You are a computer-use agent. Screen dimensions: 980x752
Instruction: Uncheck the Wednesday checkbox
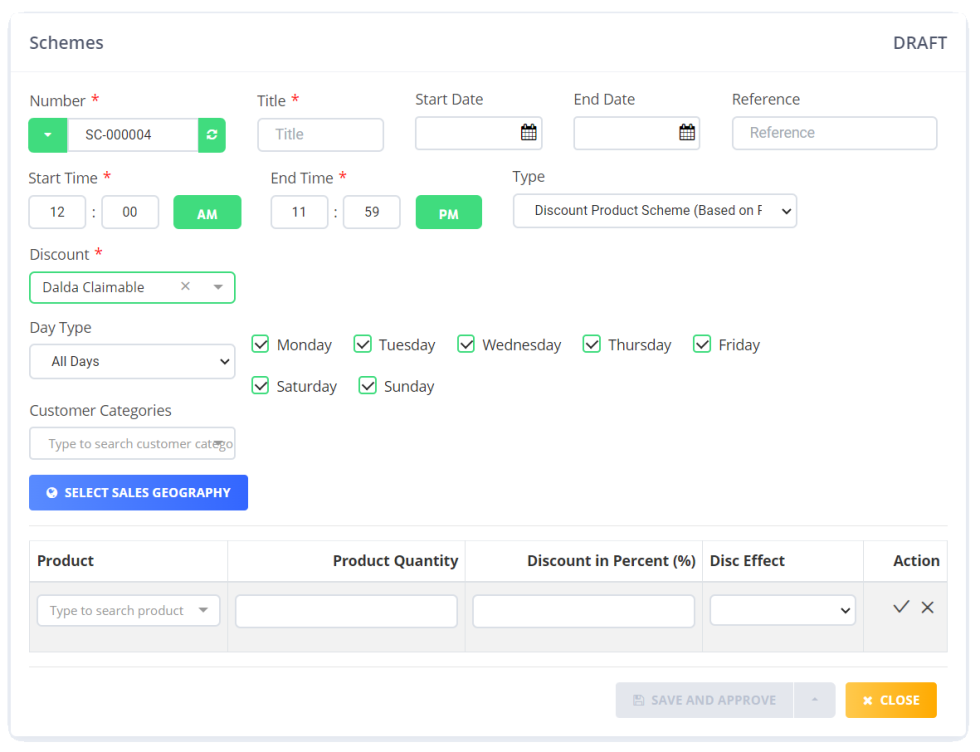click(x=466, y=343)
